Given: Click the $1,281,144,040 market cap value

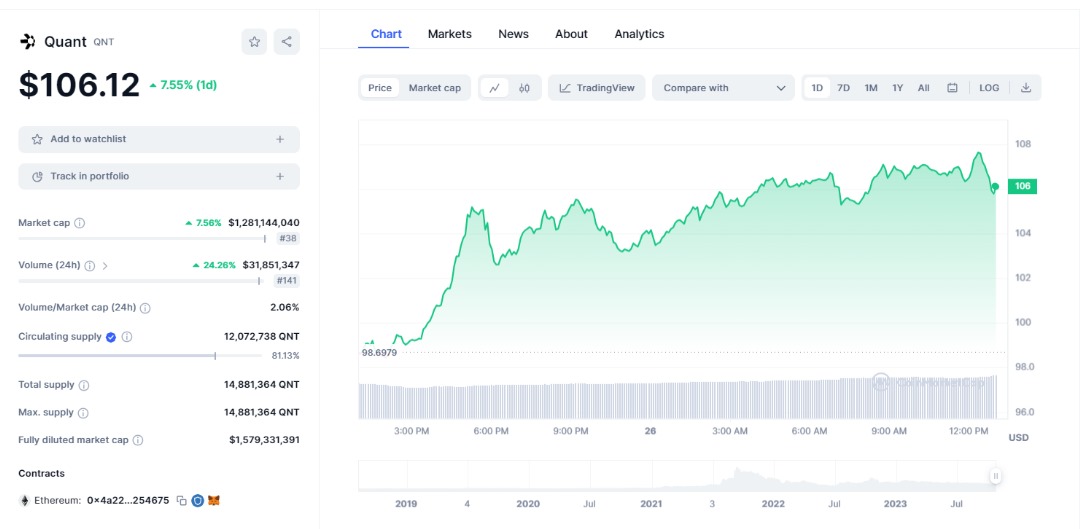Looking at the screenshot, I should (x=264, y=223).
